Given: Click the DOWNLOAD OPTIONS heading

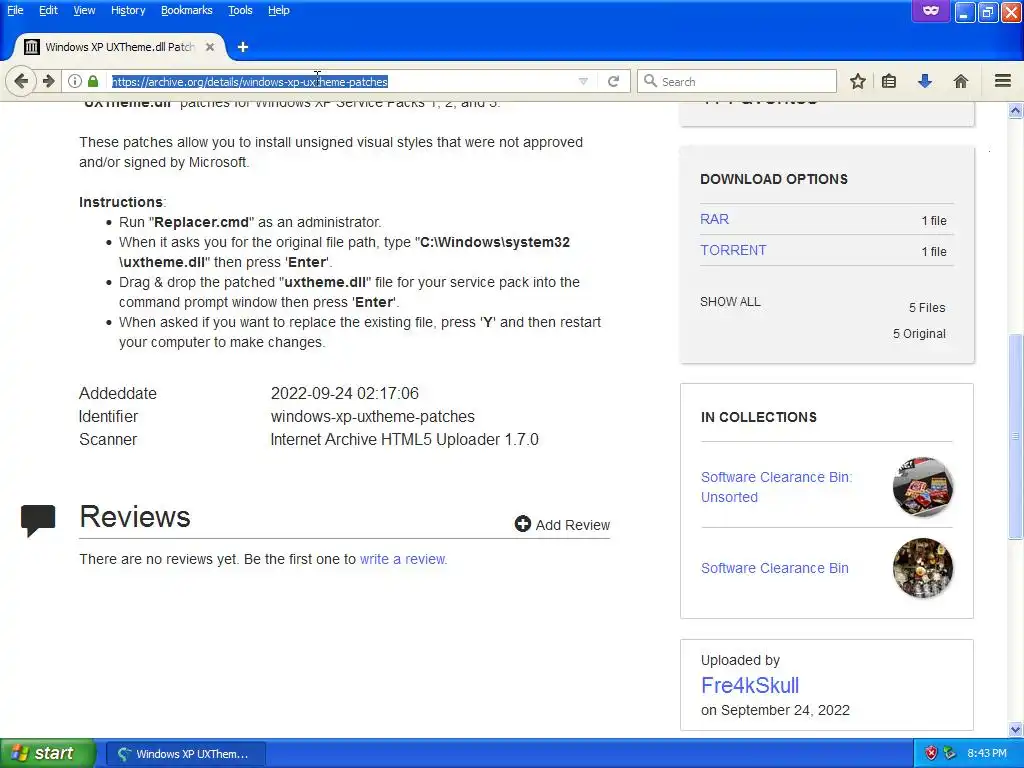Looking at the screenshot, I should 774,179.
